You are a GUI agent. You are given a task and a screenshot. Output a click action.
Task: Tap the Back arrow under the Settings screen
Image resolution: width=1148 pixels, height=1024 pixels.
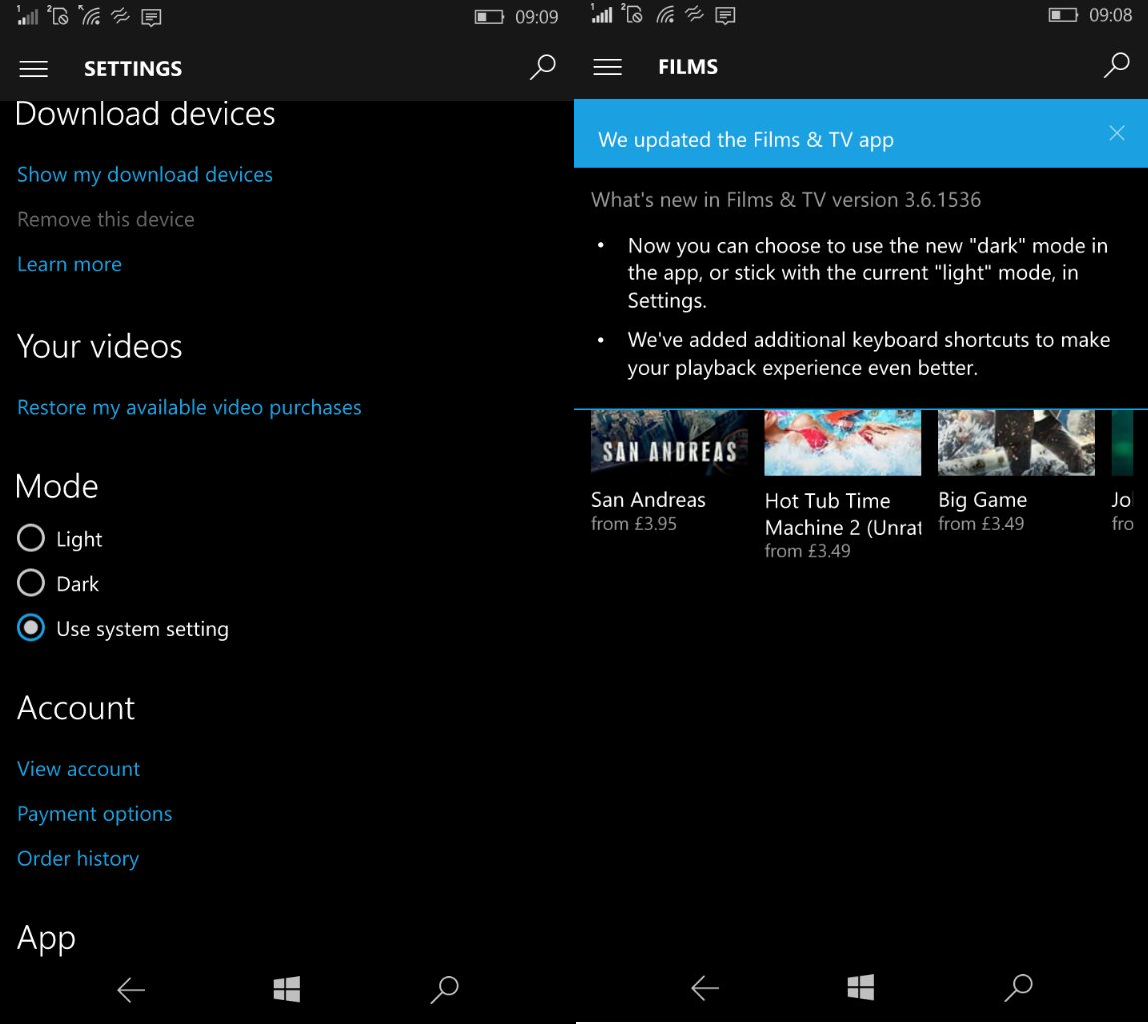131,990
